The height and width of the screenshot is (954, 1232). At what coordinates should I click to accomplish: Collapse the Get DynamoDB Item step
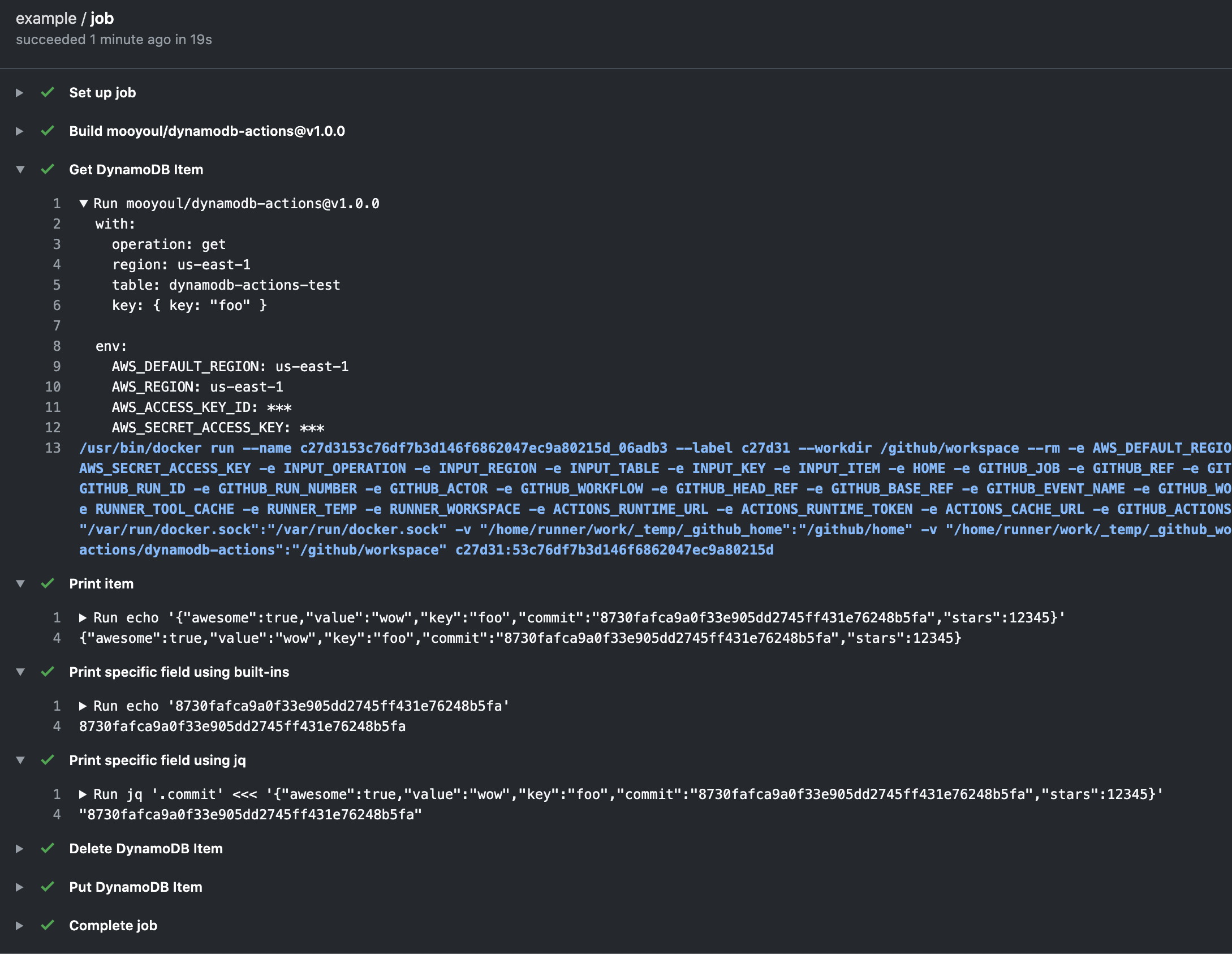[x=20, y=169]
